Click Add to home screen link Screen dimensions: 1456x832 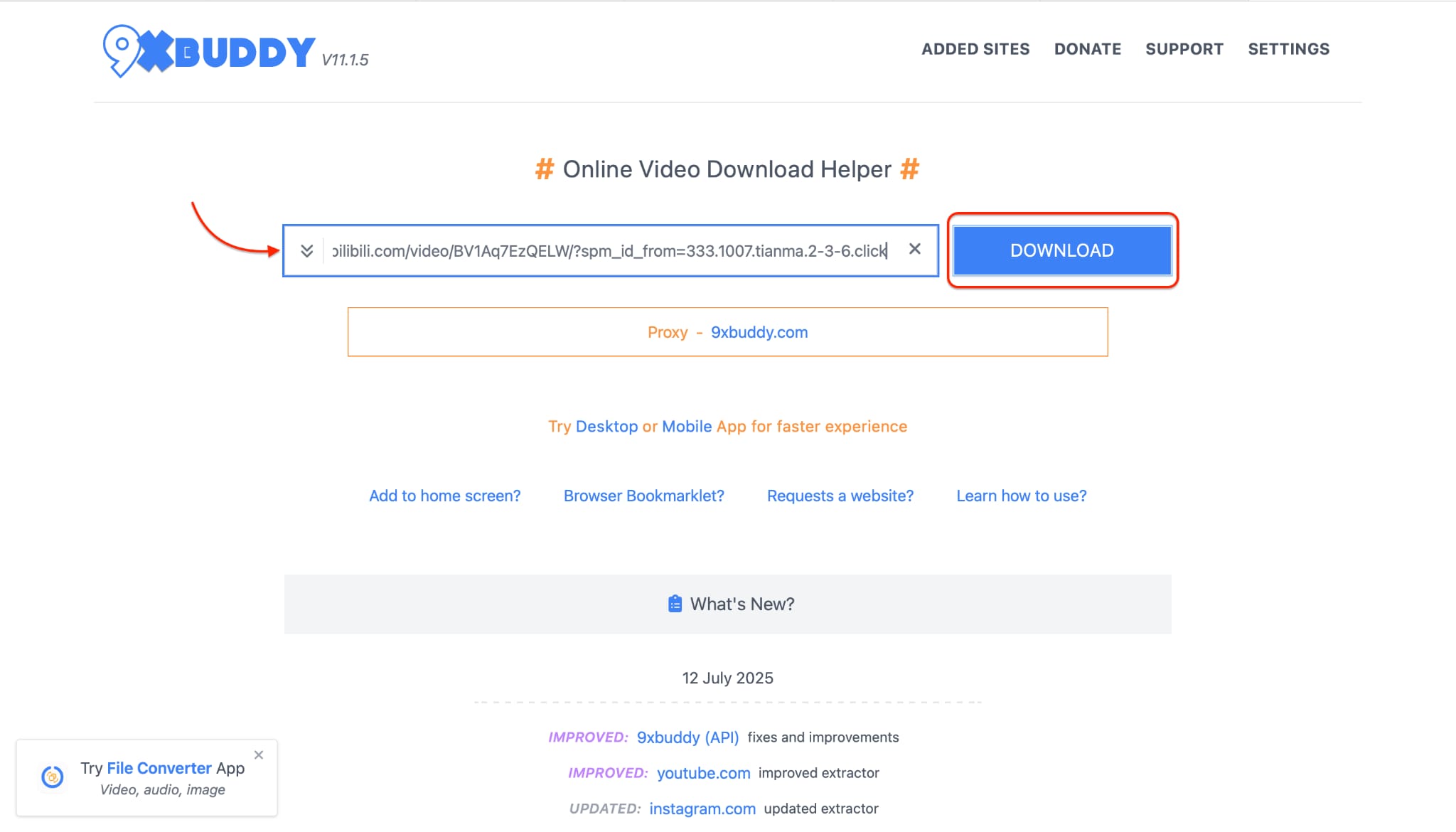[444, 496]
